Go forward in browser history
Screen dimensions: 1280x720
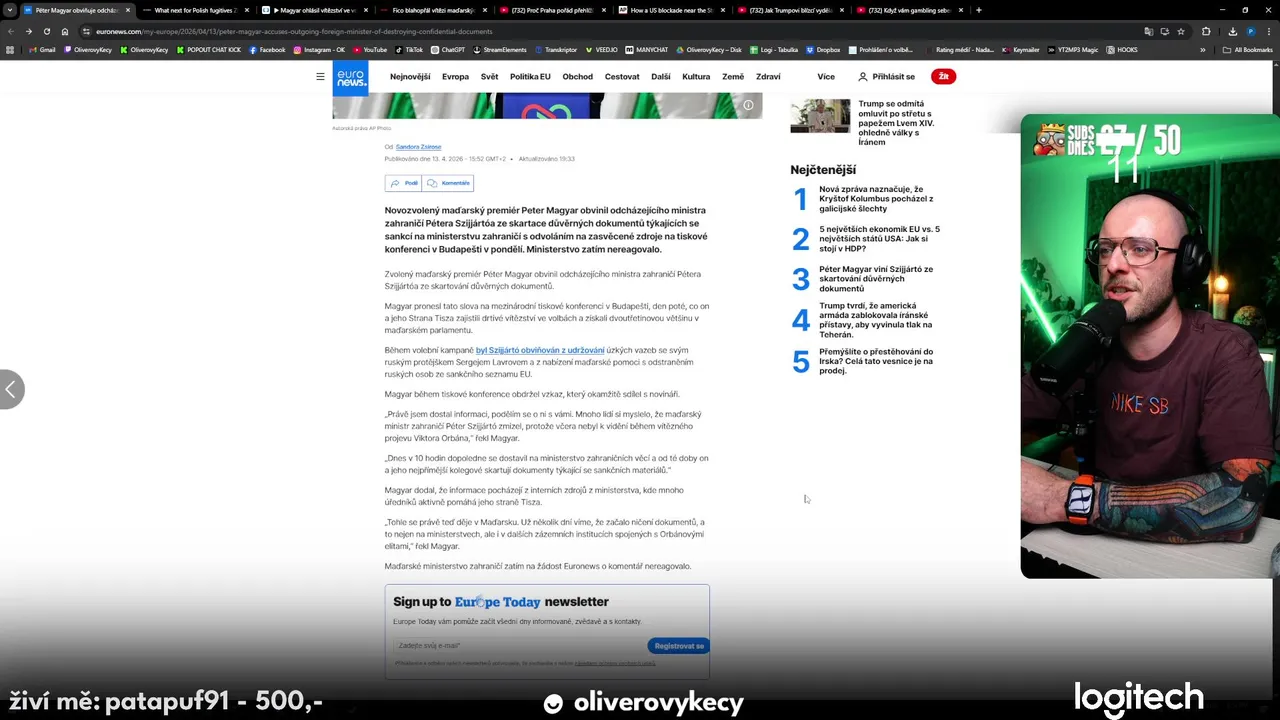point(29,31)
